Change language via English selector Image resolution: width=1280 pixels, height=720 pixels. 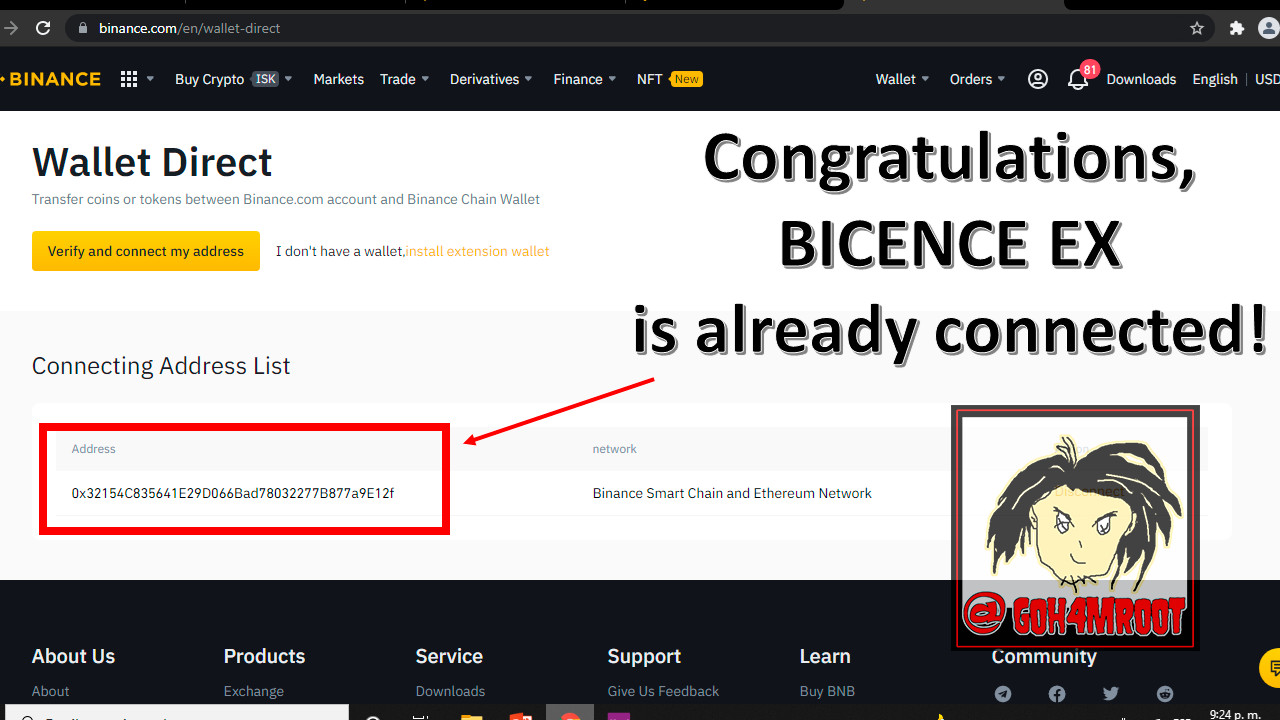point(1215,79)
